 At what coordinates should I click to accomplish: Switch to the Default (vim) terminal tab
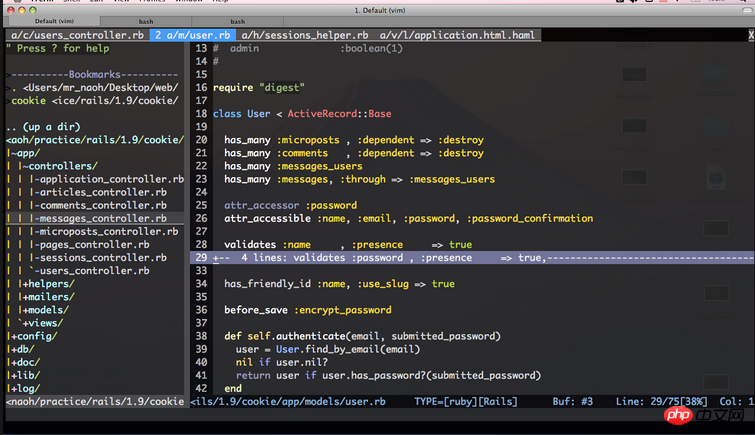coord(54,21)
